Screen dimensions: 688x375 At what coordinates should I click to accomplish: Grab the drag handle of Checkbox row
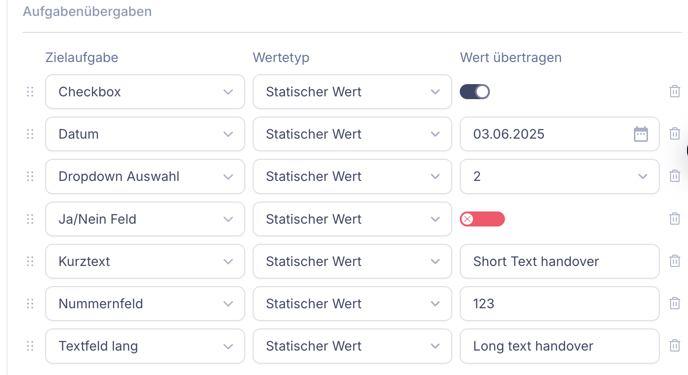pyautogui.click(x=30, y=92)
